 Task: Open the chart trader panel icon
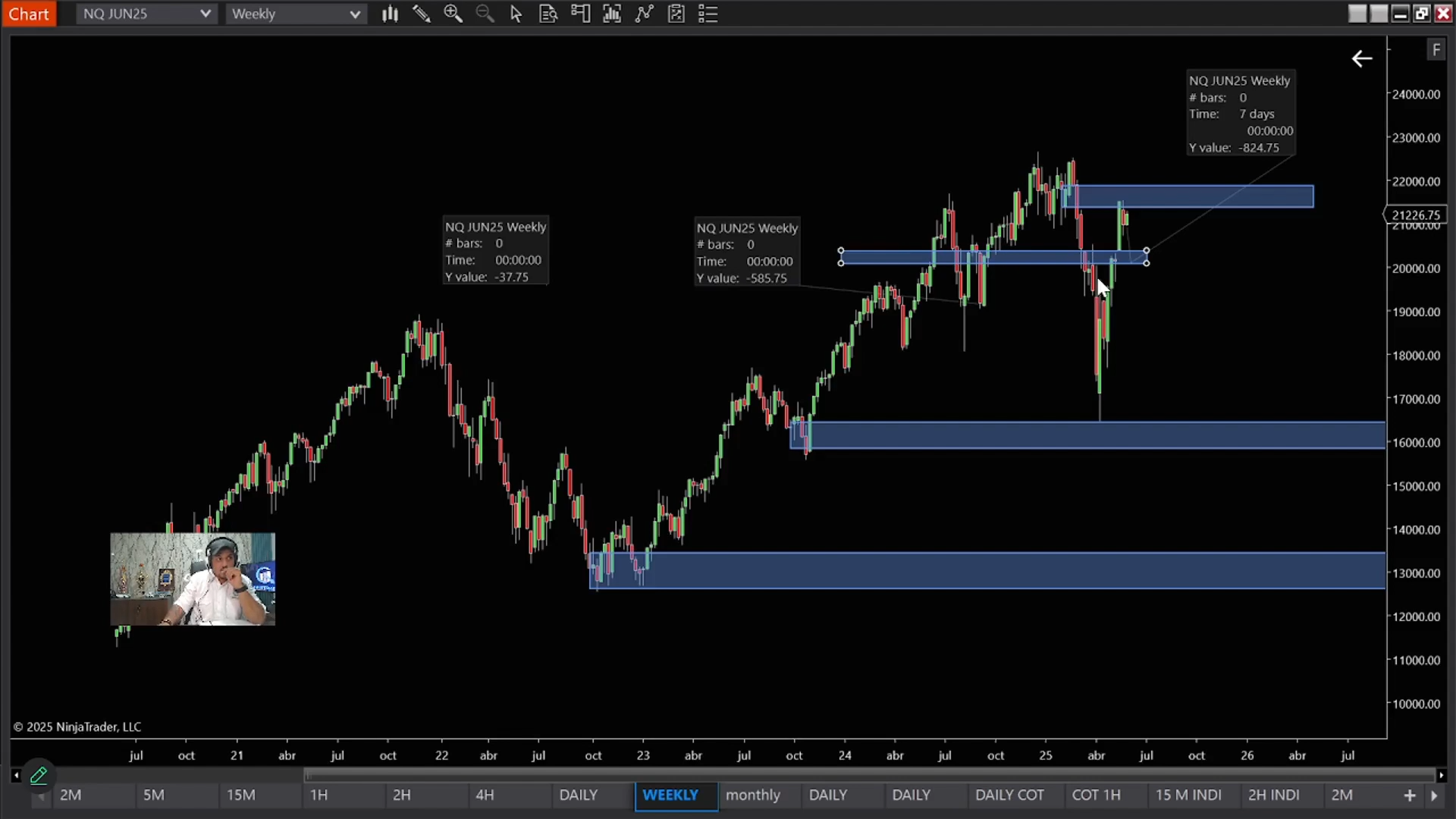pos(581,14)
